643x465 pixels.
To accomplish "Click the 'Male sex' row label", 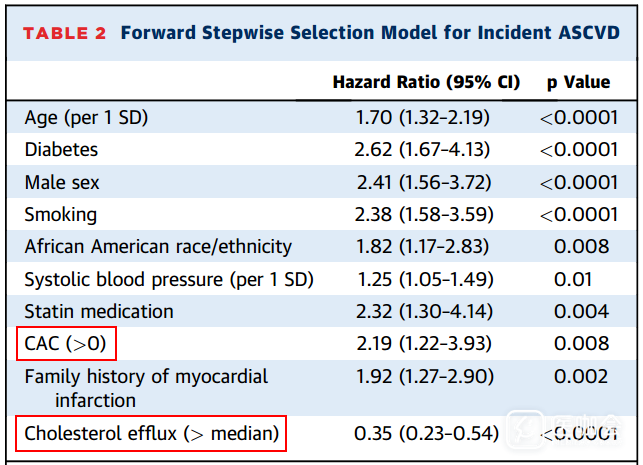I will coord(62,182).
